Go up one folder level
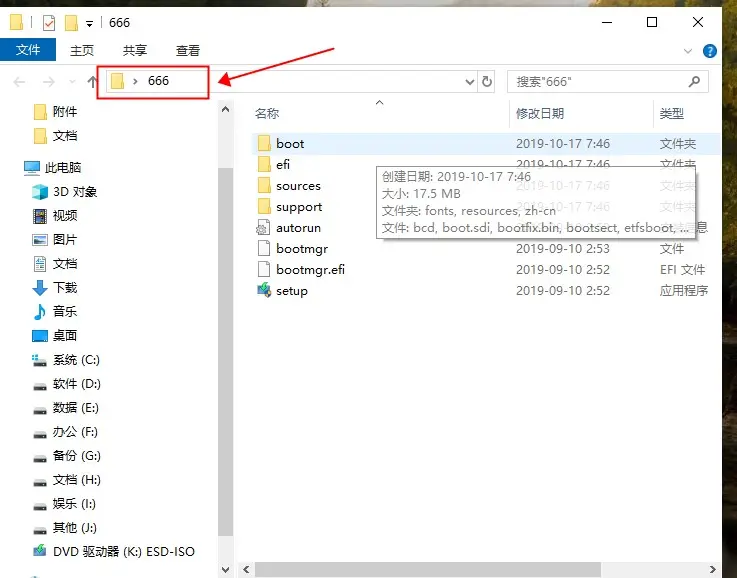This screenshot has width=737, height=578. (92, 82)
